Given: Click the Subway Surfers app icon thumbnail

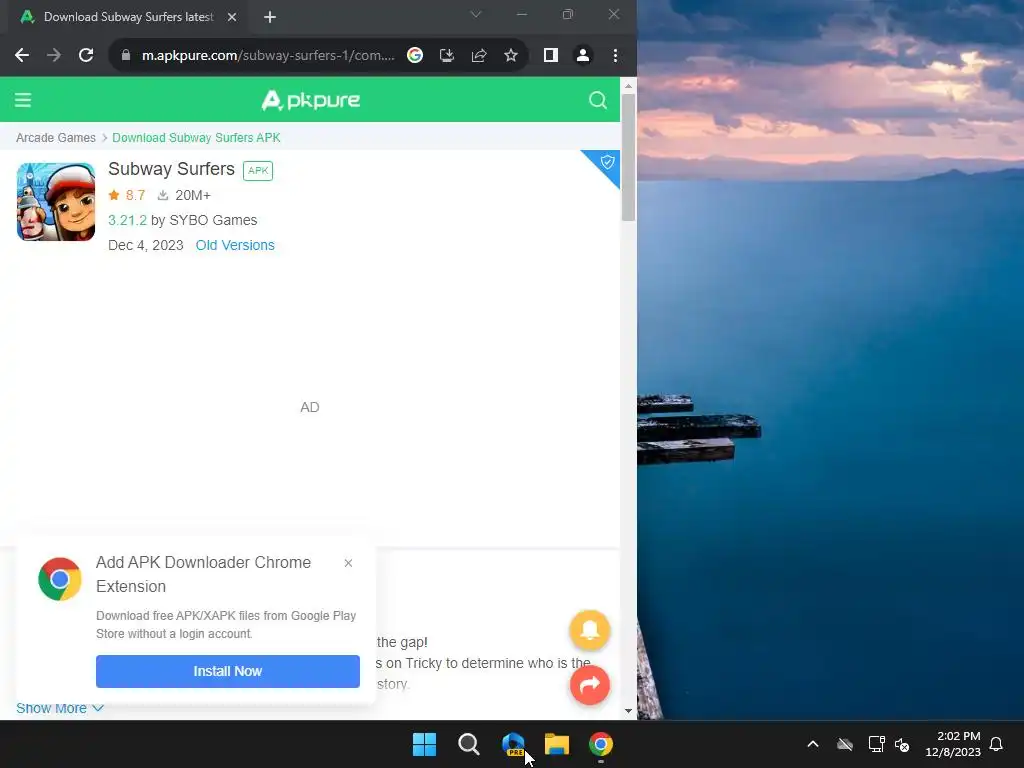Looking at the screenshot, I should point(56,202).
